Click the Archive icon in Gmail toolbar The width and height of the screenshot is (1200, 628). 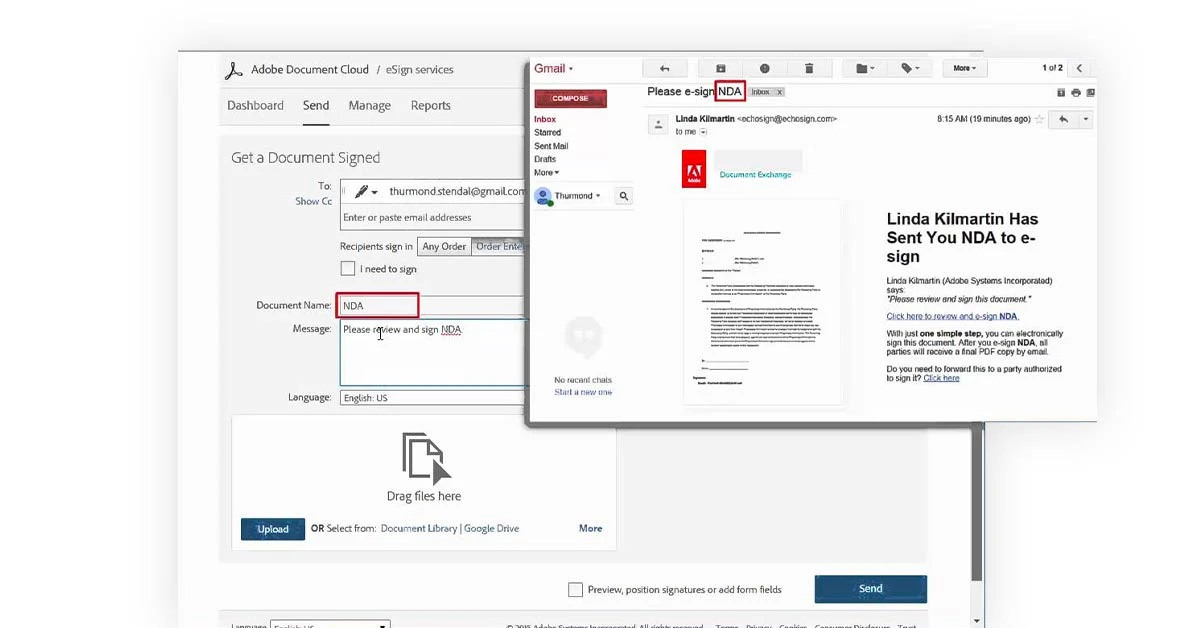(x=720, y=67)
